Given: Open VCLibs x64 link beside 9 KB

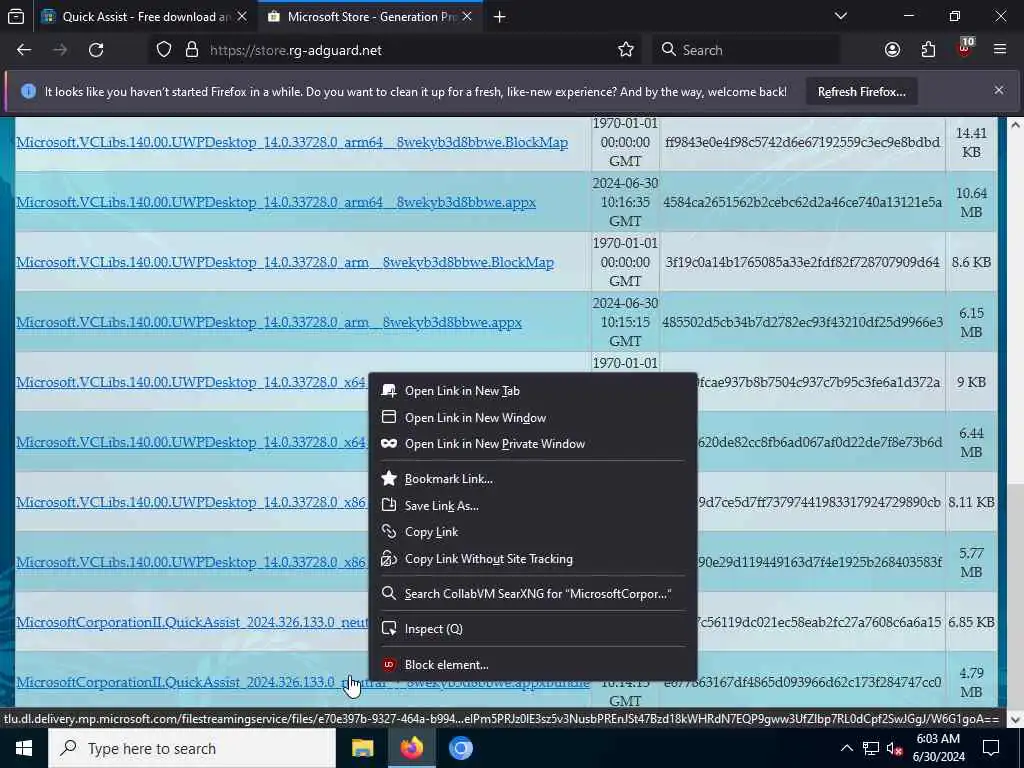Looking at the screenshot, I should (192, 382).
